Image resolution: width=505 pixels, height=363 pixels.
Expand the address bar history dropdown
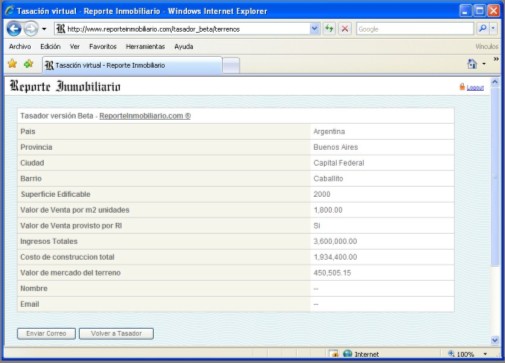coord(314,29)
